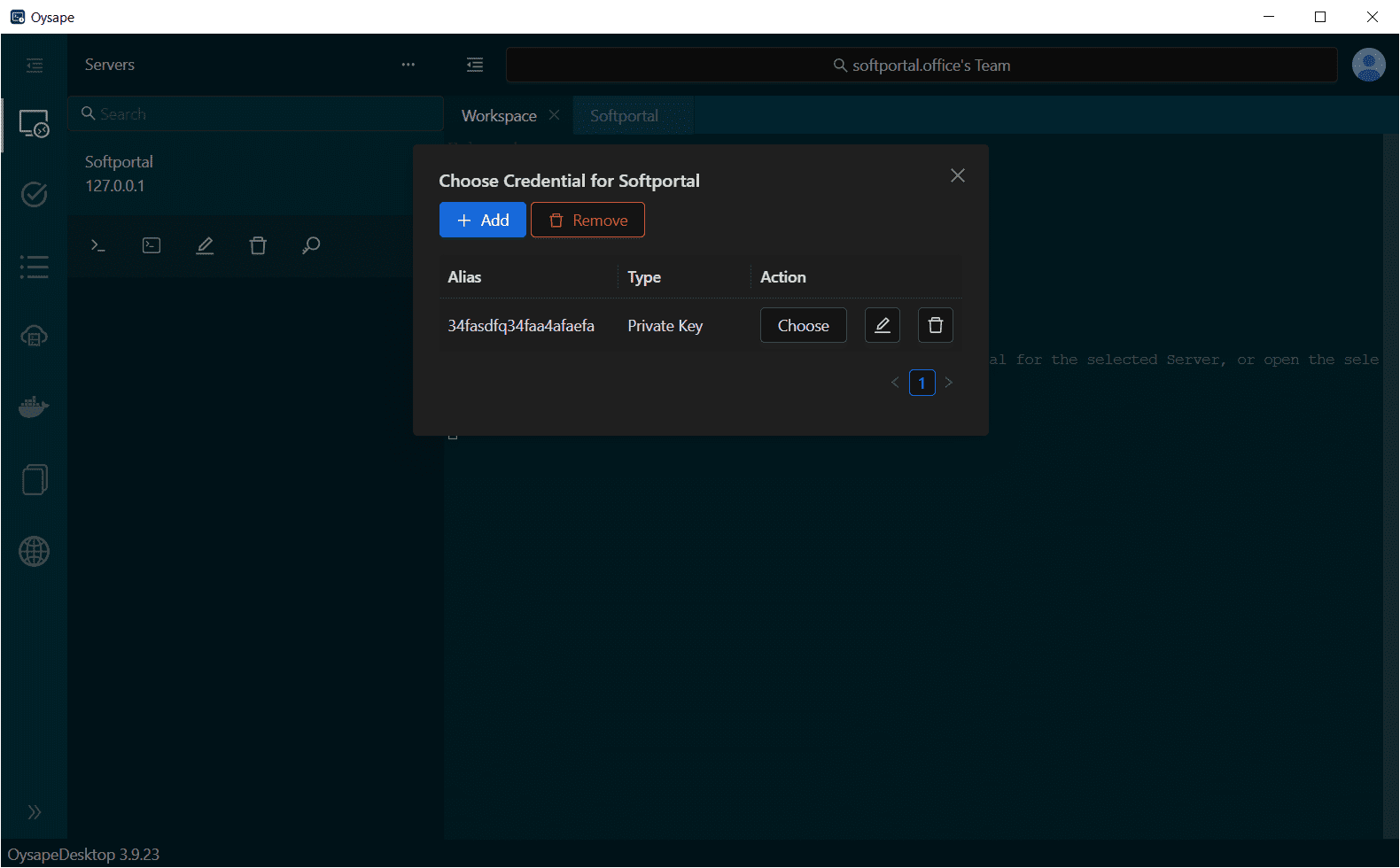The width and height of the screenshot is (1400, 868).
Task: Toggle the server list panel icon
Action: 475,65
